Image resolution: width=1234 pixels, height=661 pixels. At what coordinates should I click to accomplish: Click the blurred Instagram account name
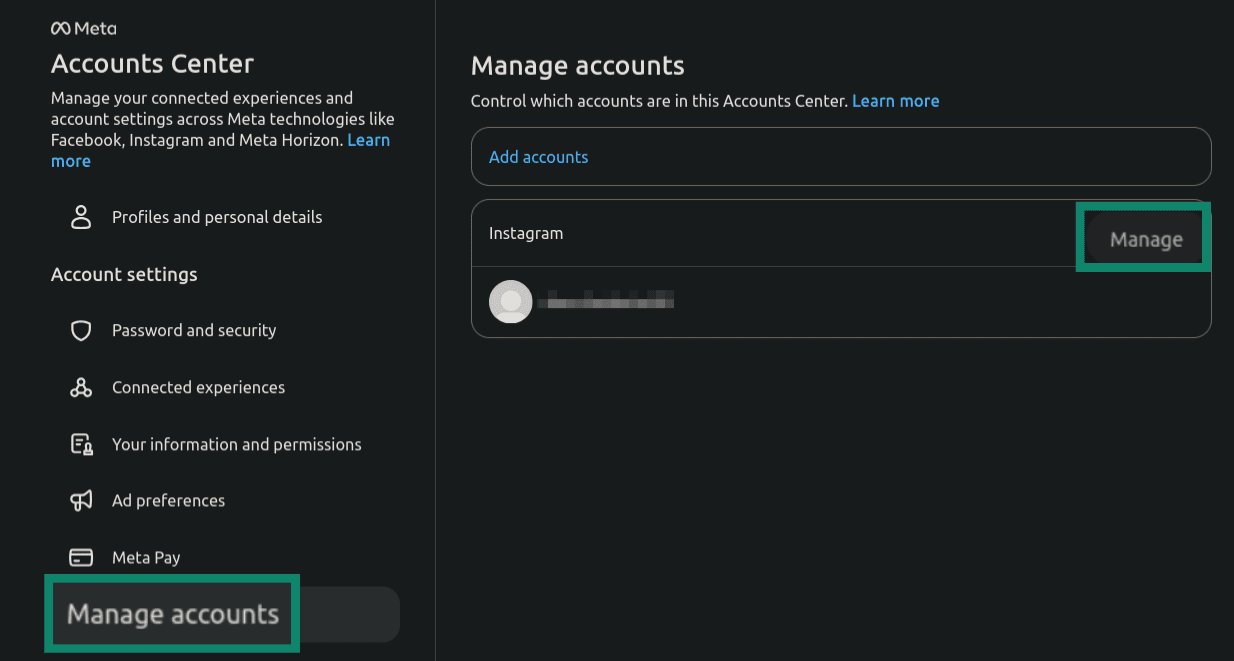tap(605, 300)
